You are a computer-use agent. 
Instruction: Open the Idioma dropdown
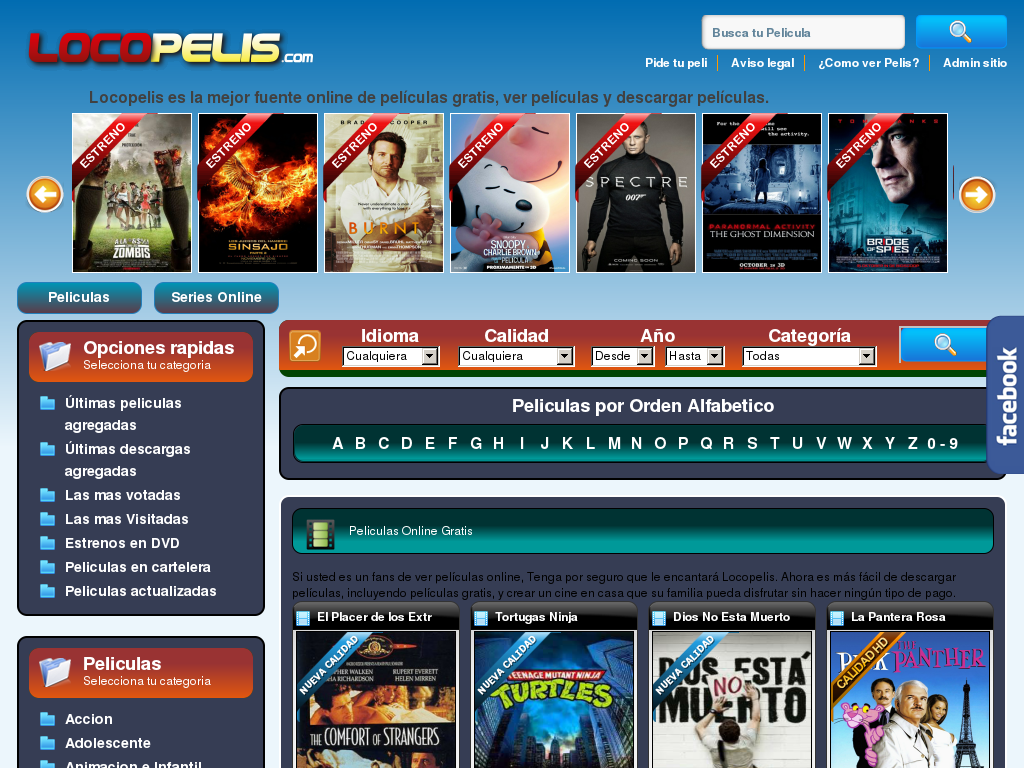391,356
